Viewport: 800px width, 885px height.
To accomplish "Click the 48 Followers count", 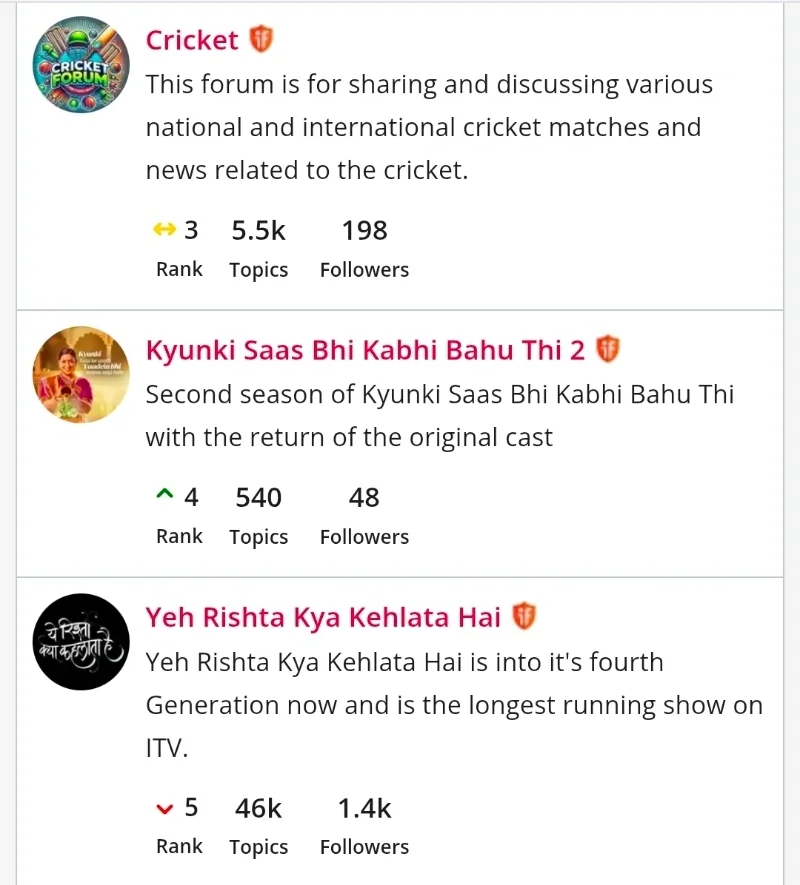I will (x=364, y=498).
